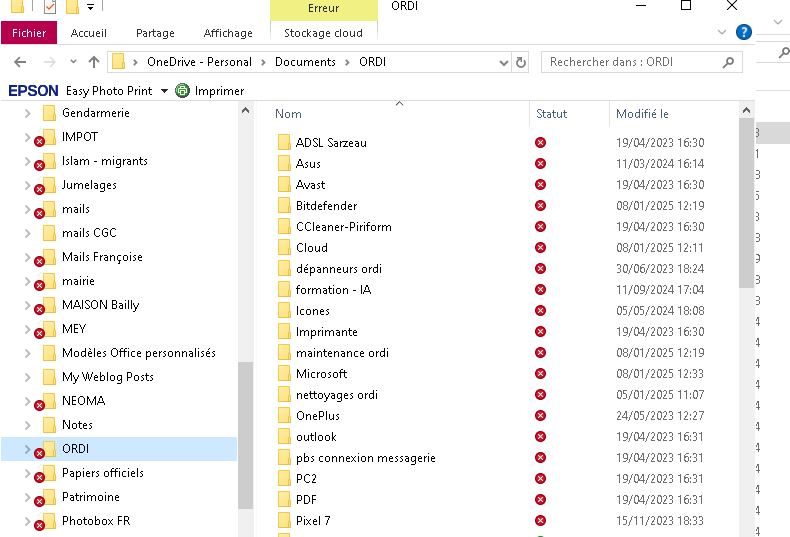Click Documents breadcrumb in address bar
This screenshot has height=537, width=790.
(x=305, y=62)
